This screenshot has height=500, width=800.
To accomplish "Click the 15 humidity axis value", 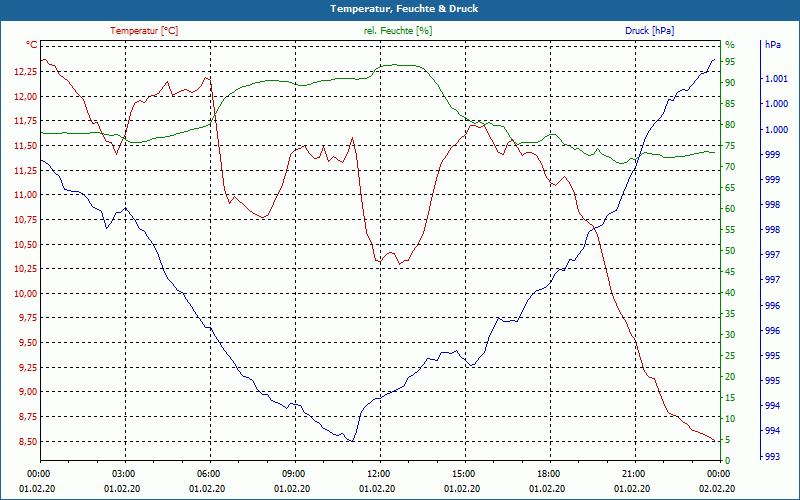I will pos(730,398).
